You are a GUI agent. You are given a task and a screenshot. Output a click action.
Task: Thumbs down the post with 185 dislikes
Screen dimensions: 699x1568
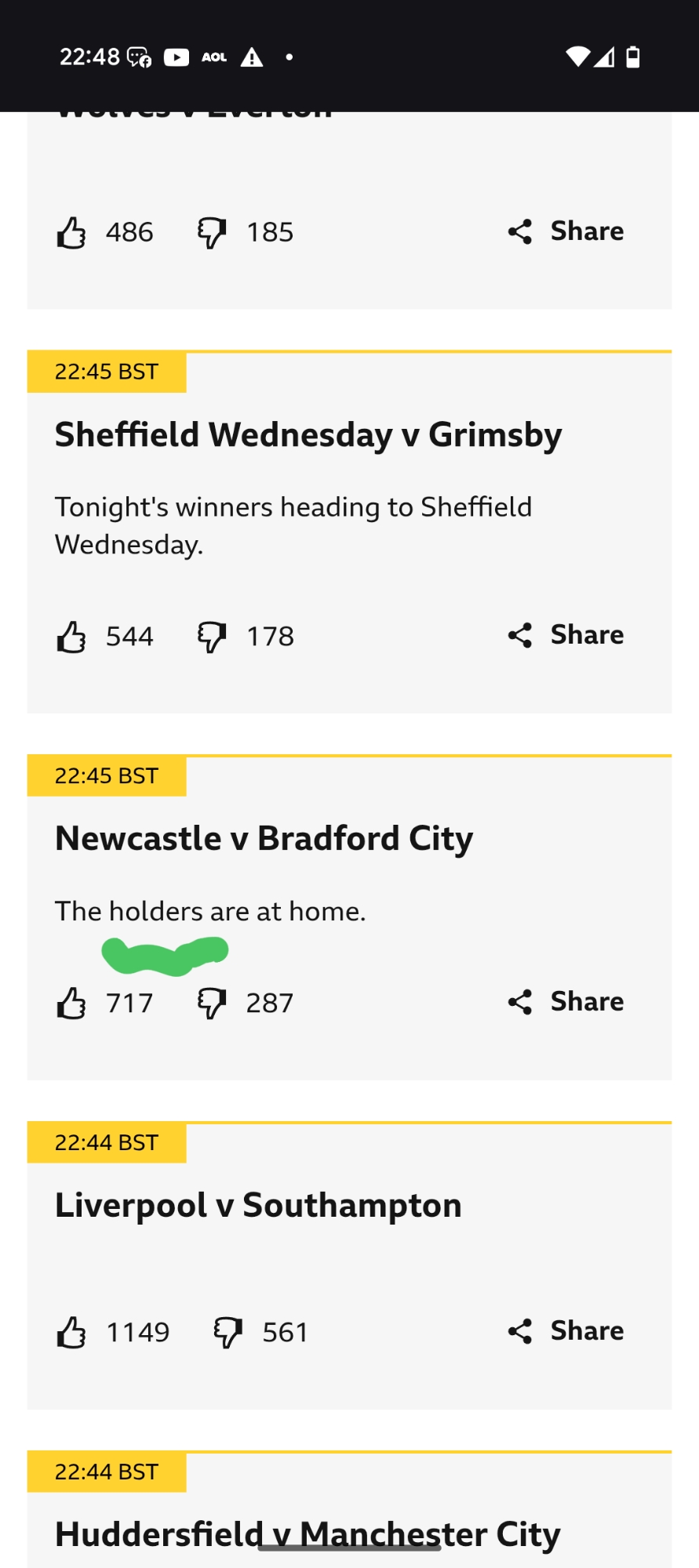pyautogui.click(x=212, y=233)
